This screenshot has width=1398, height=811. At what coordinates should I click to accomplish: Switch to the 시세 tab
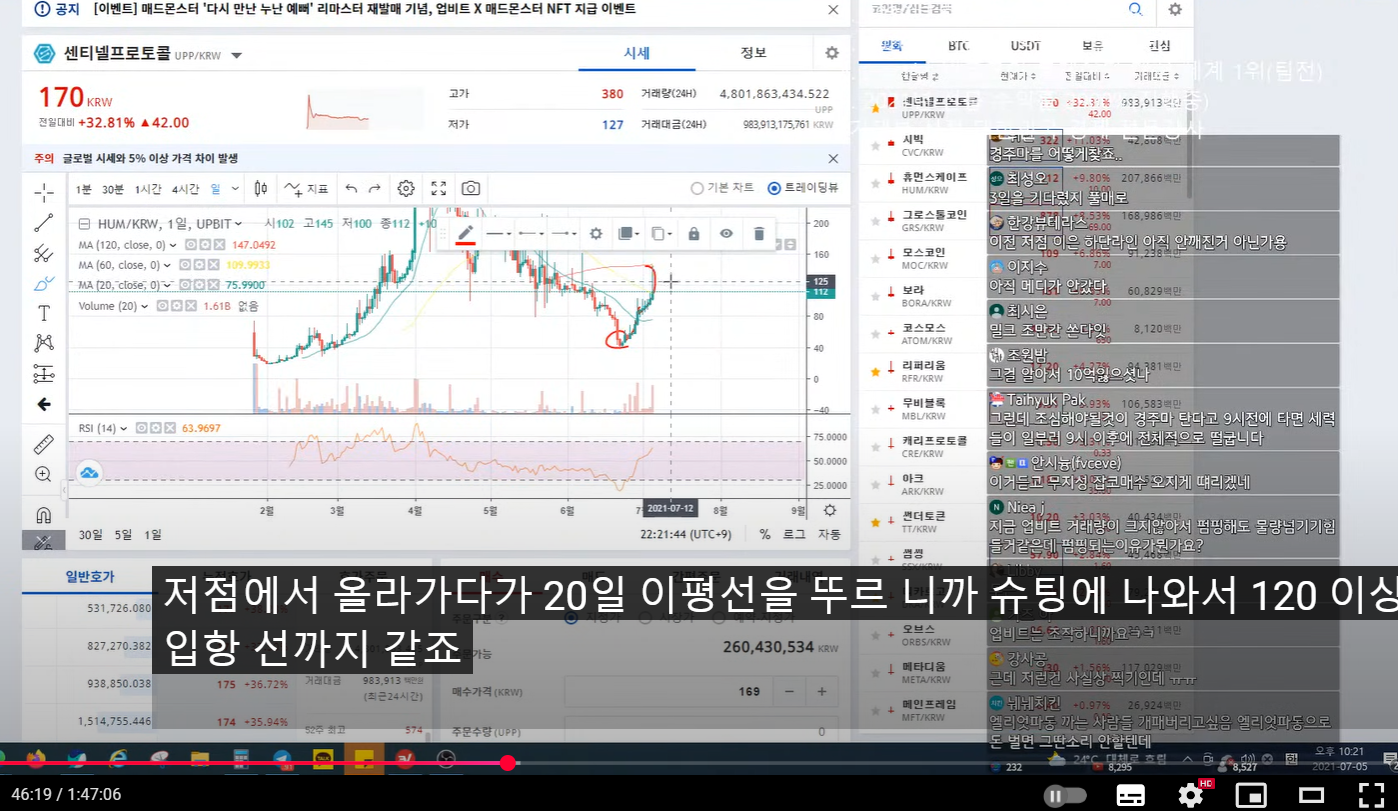tap(637, 53)
